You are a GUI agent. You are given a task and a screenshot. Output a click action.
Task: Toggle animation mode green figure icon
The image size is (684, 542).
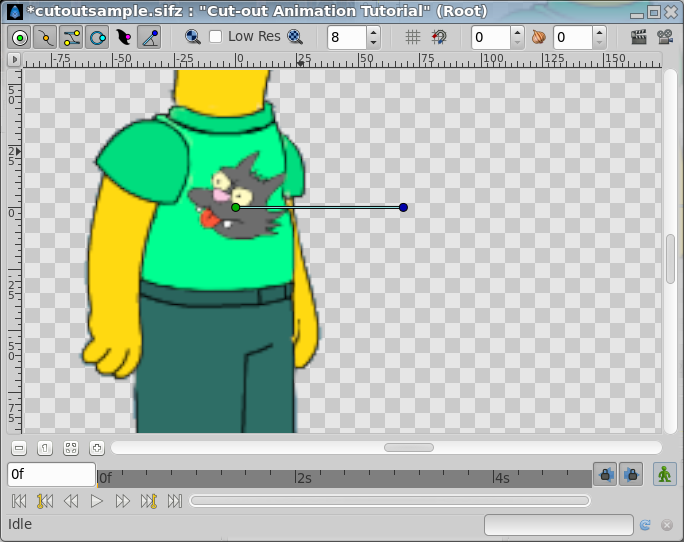click(664, 474)
